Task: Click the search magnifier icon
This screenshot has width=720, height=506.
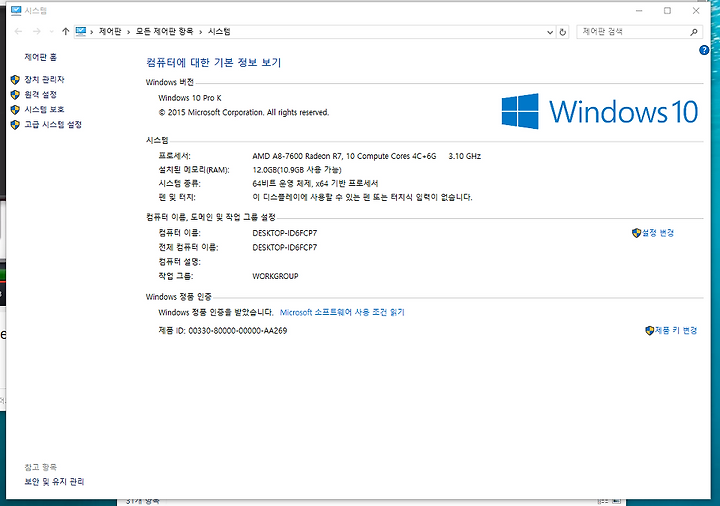Action: [694, 32]
